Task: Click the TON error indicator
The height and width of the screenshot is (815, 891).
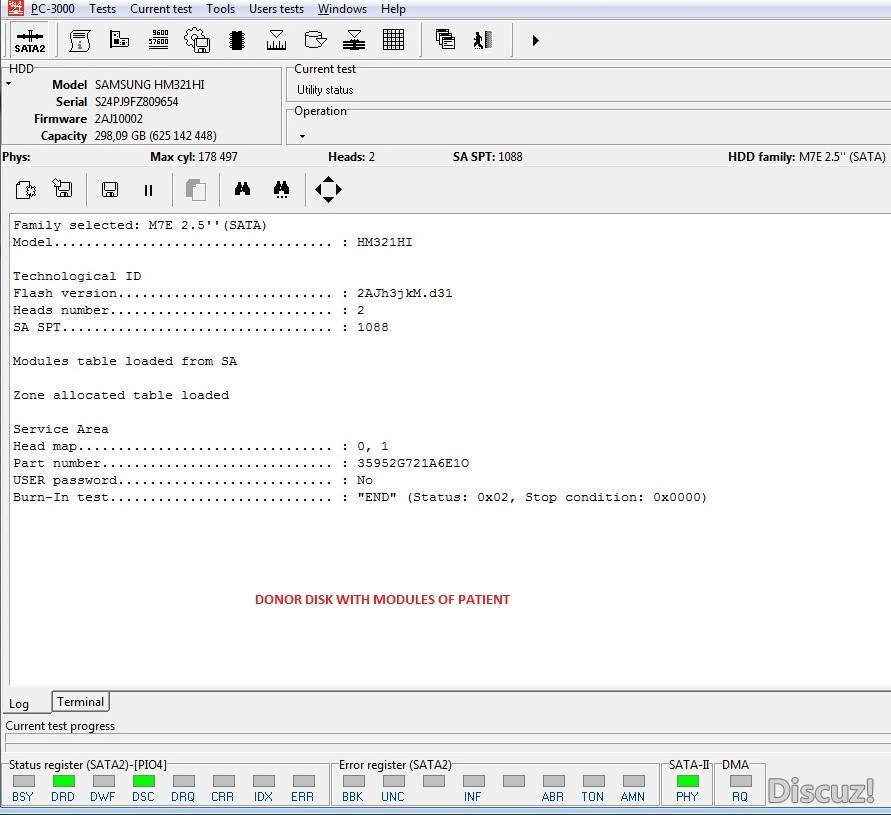Action: tap(593, 781)
